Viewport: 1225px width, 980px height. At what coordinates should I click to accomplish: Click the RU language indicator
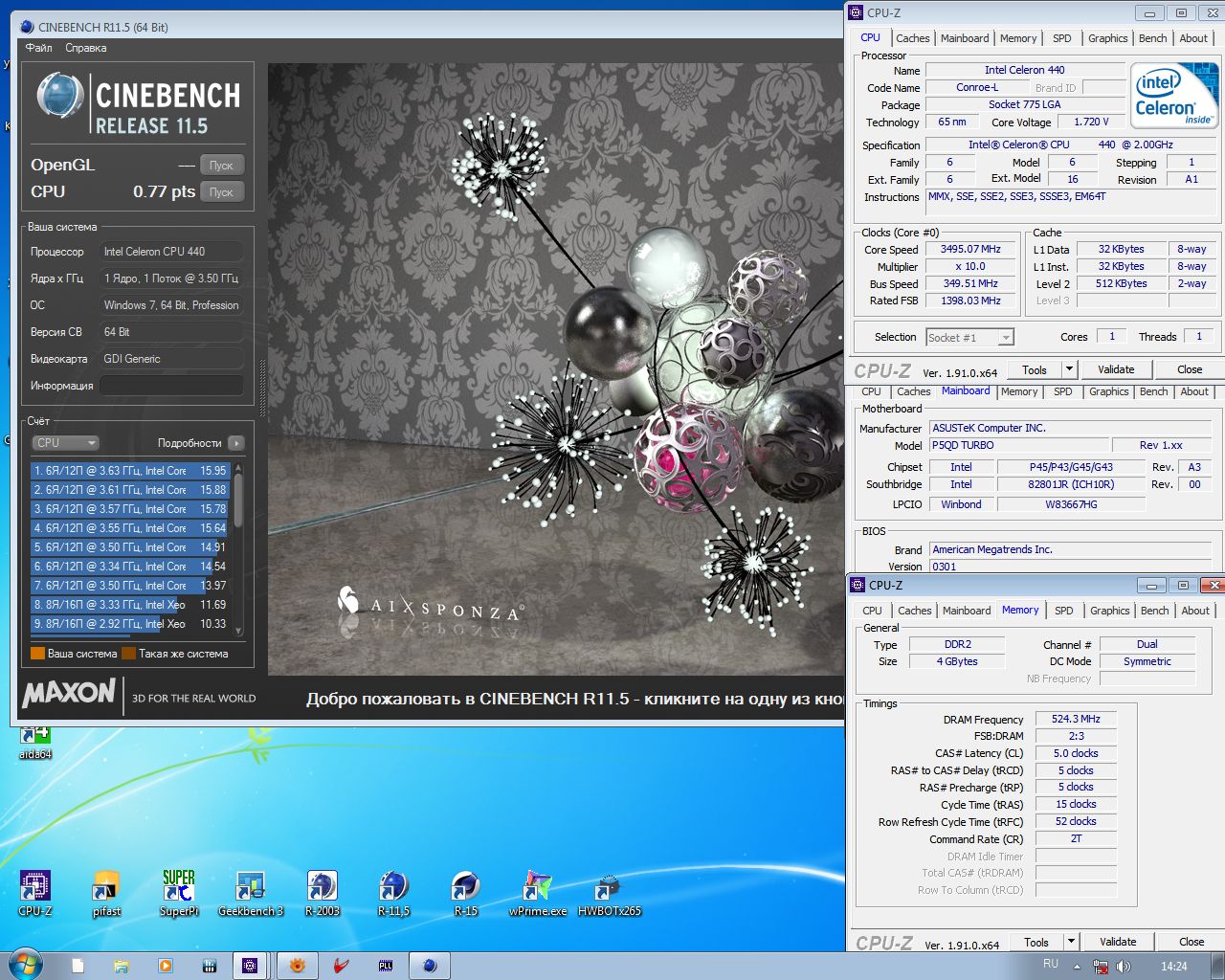[1051, 964]
